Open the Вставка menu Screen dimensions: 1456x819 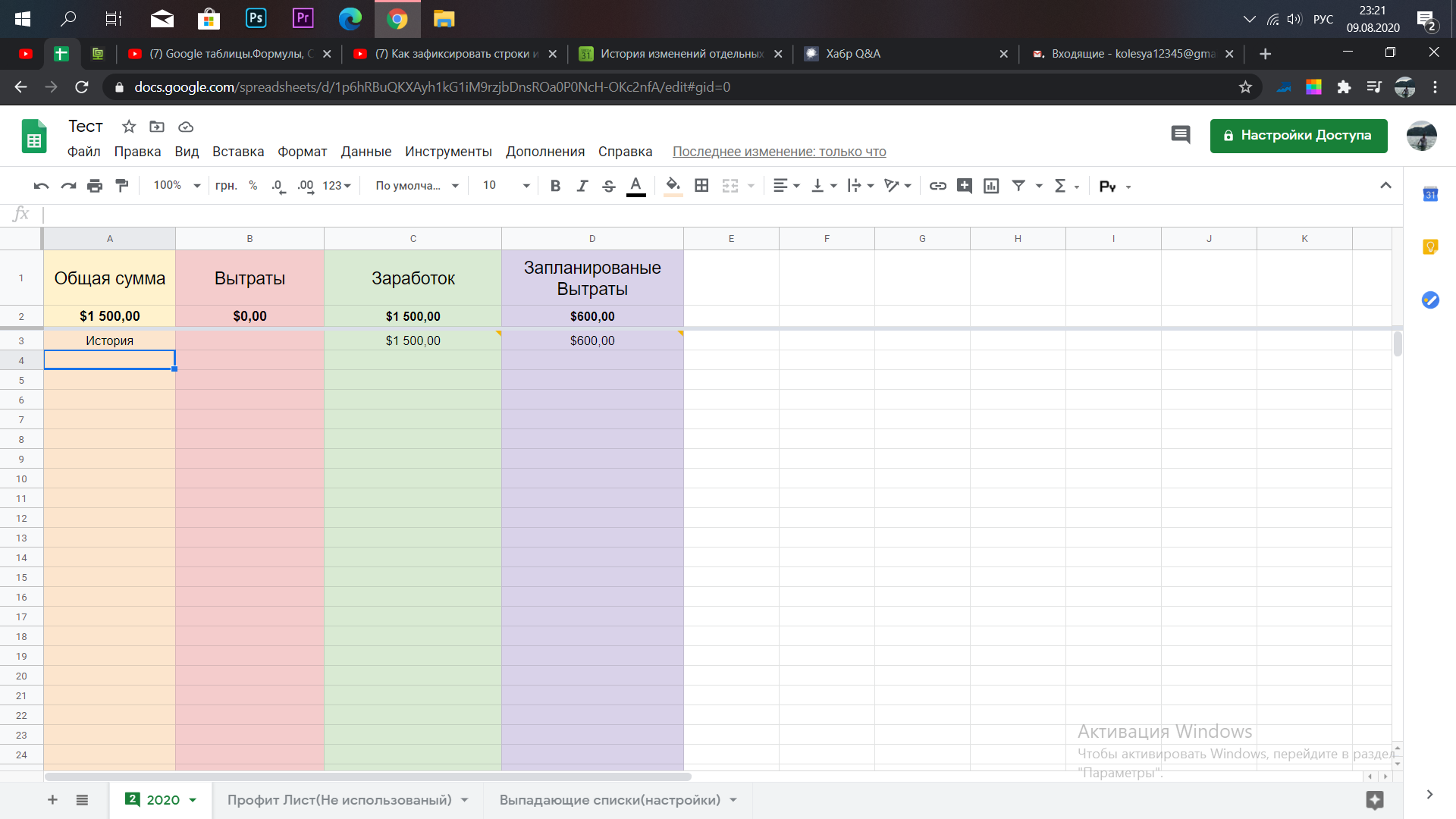(x=238, y=152)
